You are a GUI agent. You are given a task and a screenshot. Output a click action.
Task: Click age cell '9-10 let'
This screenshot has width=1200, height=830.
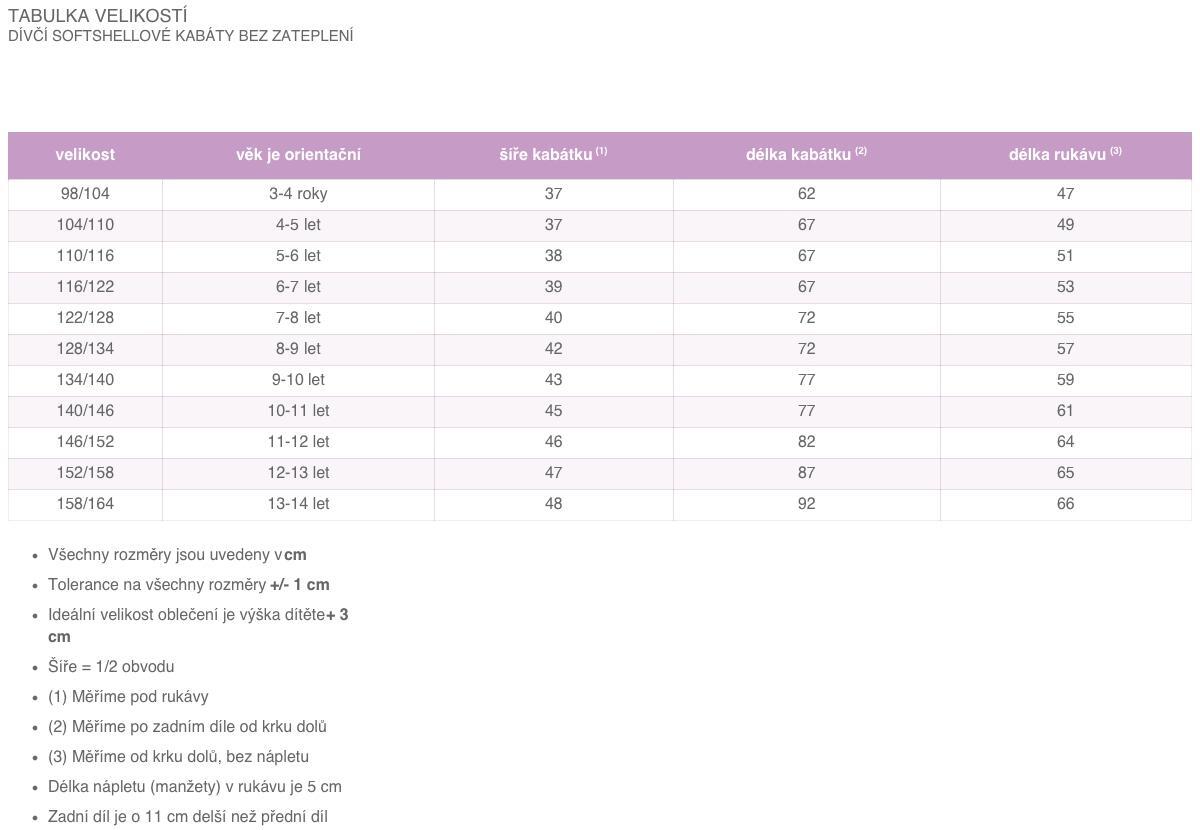click(298, 380)
